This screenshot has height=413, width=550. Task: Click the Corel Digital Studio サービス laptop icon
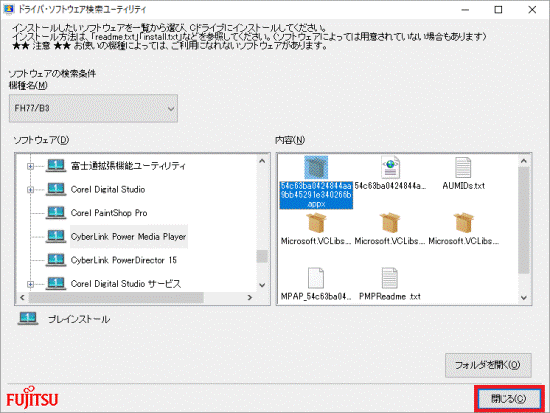click(x=56, y=283)
